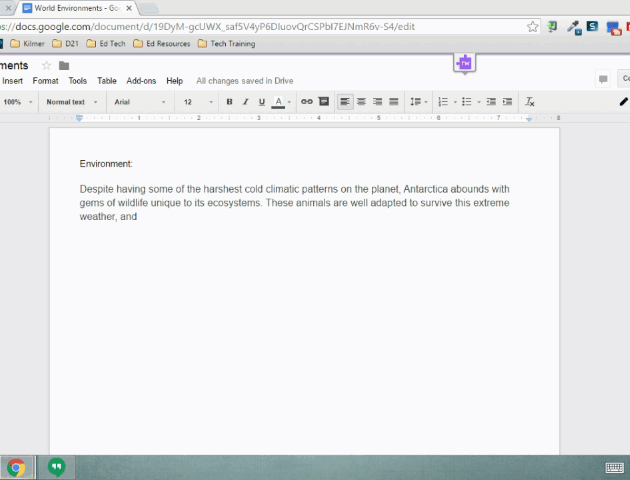Open the Format menu
Viewport: 630px width, 480px height.
45,81
